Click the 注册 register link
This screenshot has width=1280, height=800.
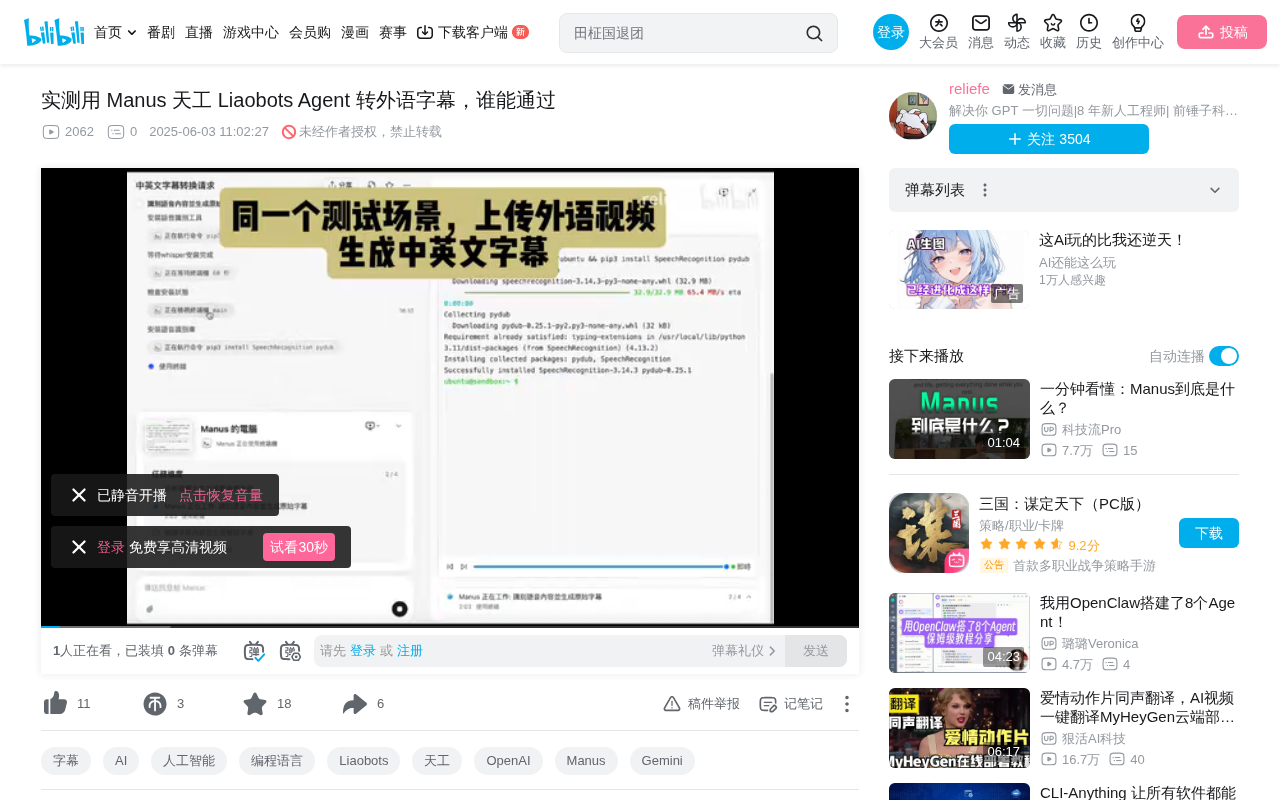410,651
